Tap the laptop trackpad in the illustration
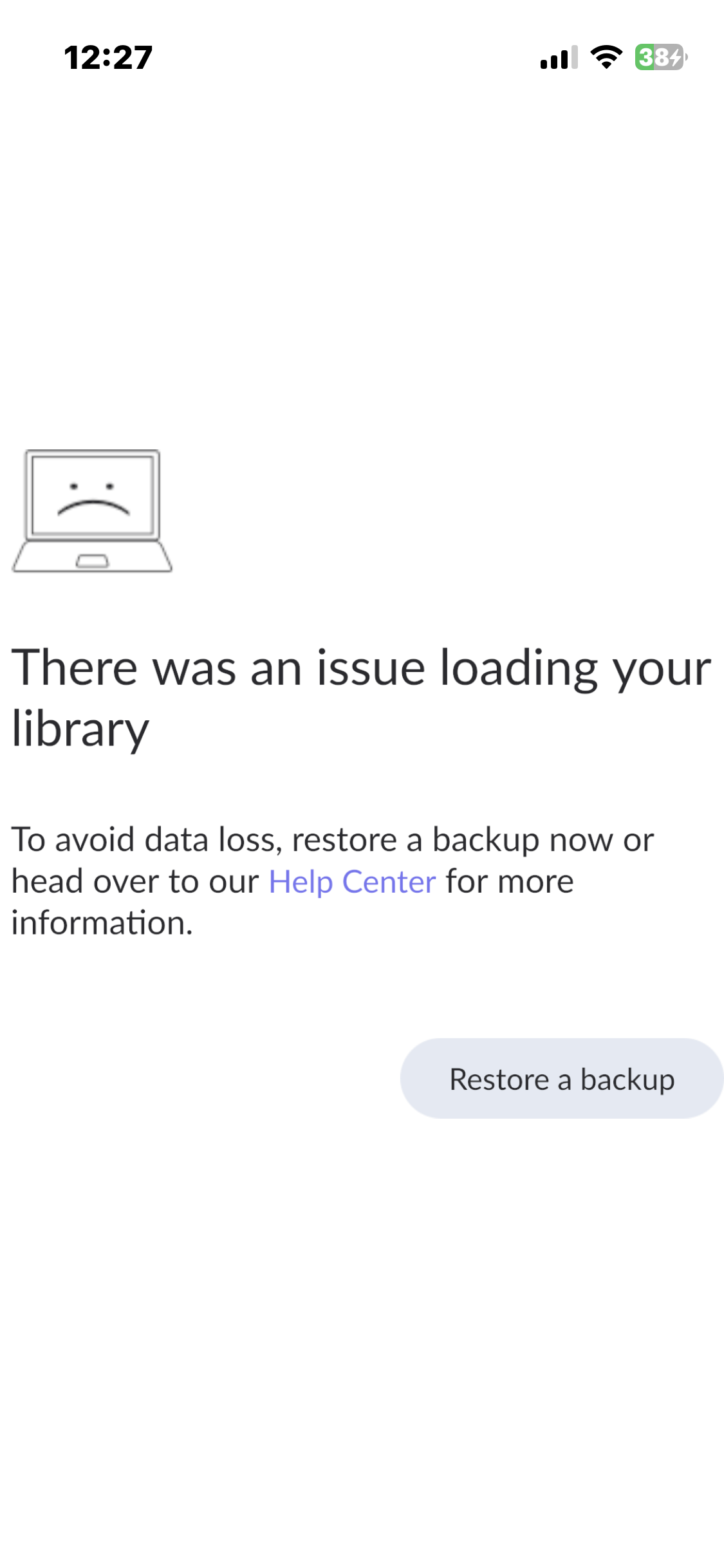 click(x=91, y=560)
